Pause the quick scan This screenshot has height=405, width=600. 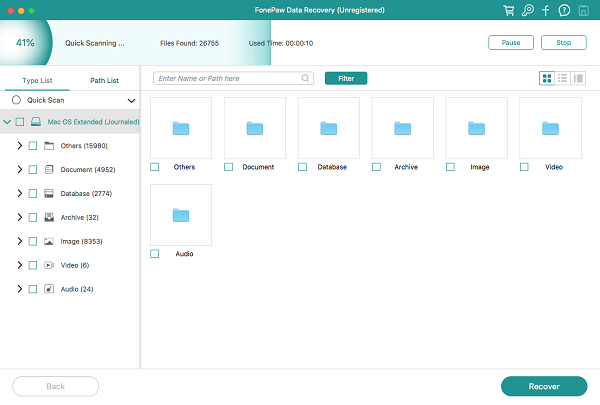coord(511,42)
